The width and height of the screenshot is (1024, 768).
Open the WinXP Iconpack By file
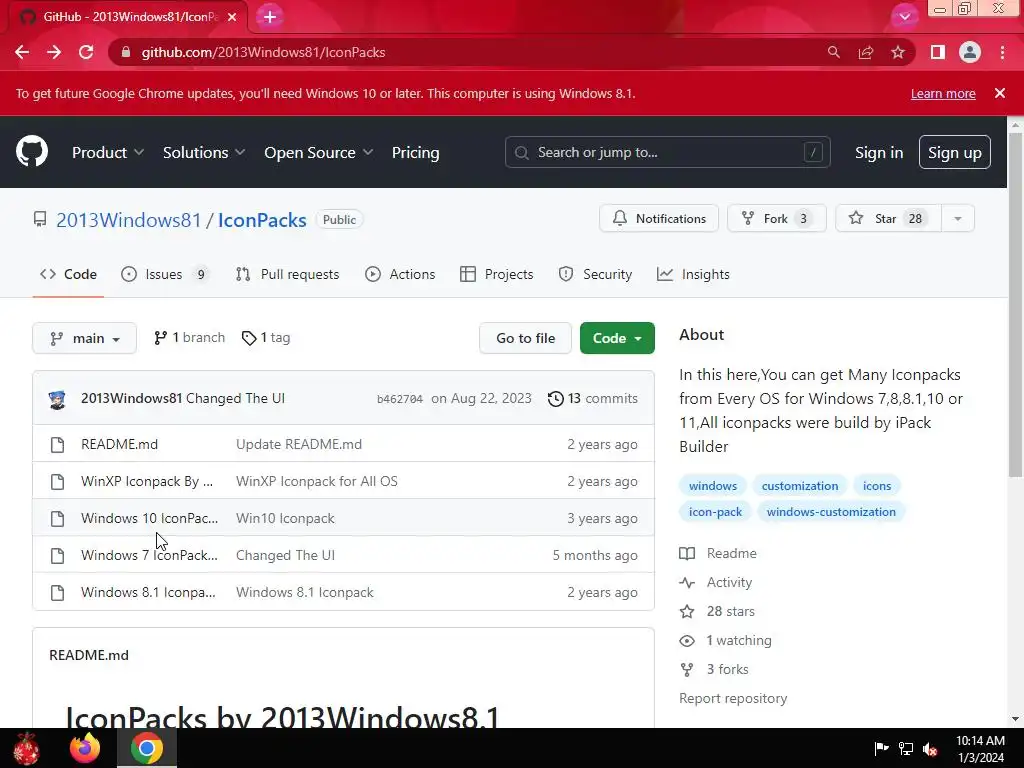147,481
